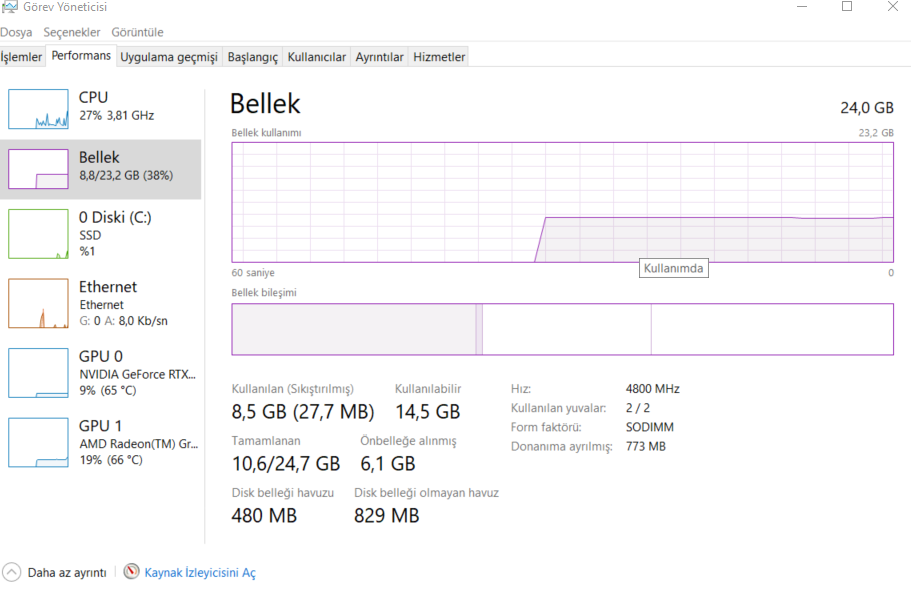Click the Bellek memory graph thumbnail
Image resolution: width=911 pixels, height=591 pixels.
pyautogui.click(x=38, y=169)
